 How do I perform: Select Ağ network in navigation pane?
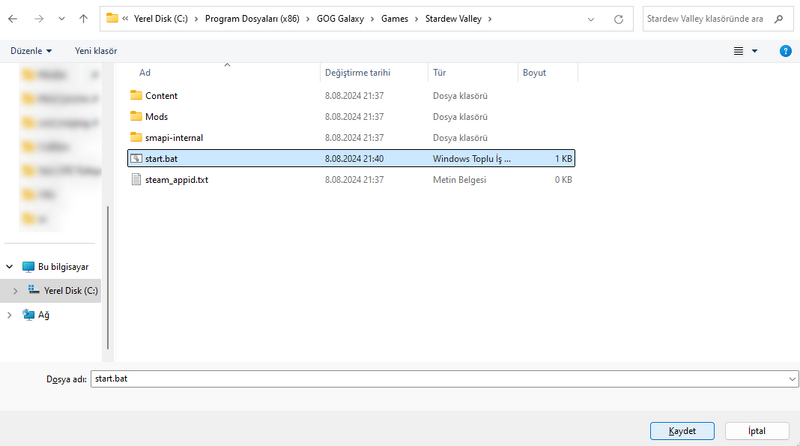tap(36, 315)
